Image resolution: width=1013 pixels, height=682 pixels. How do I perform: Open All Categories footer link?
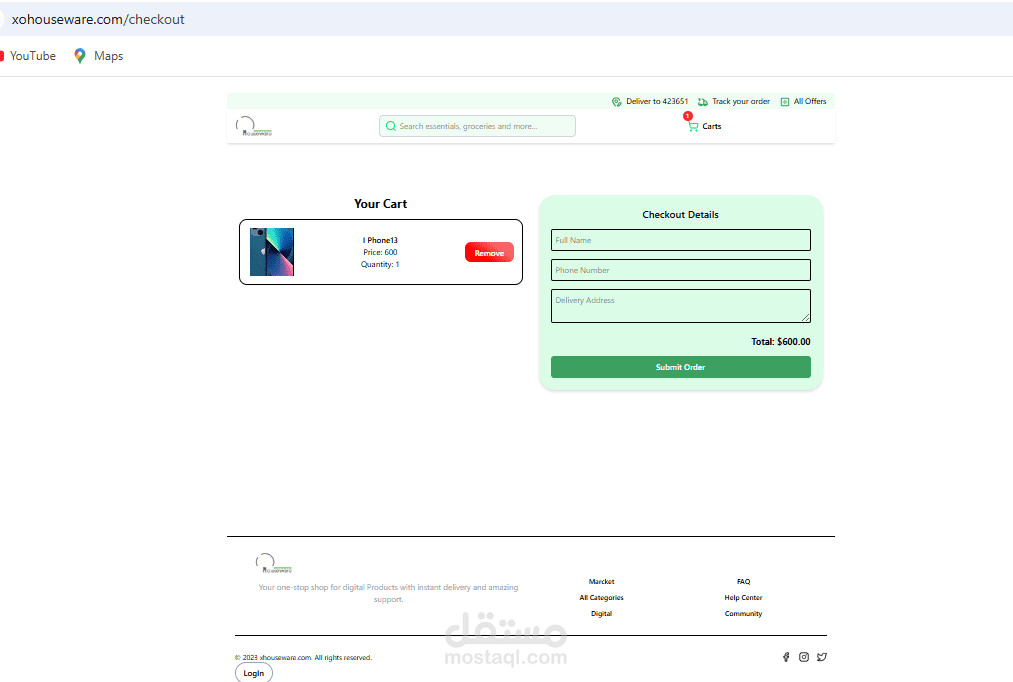coord(601,598)
